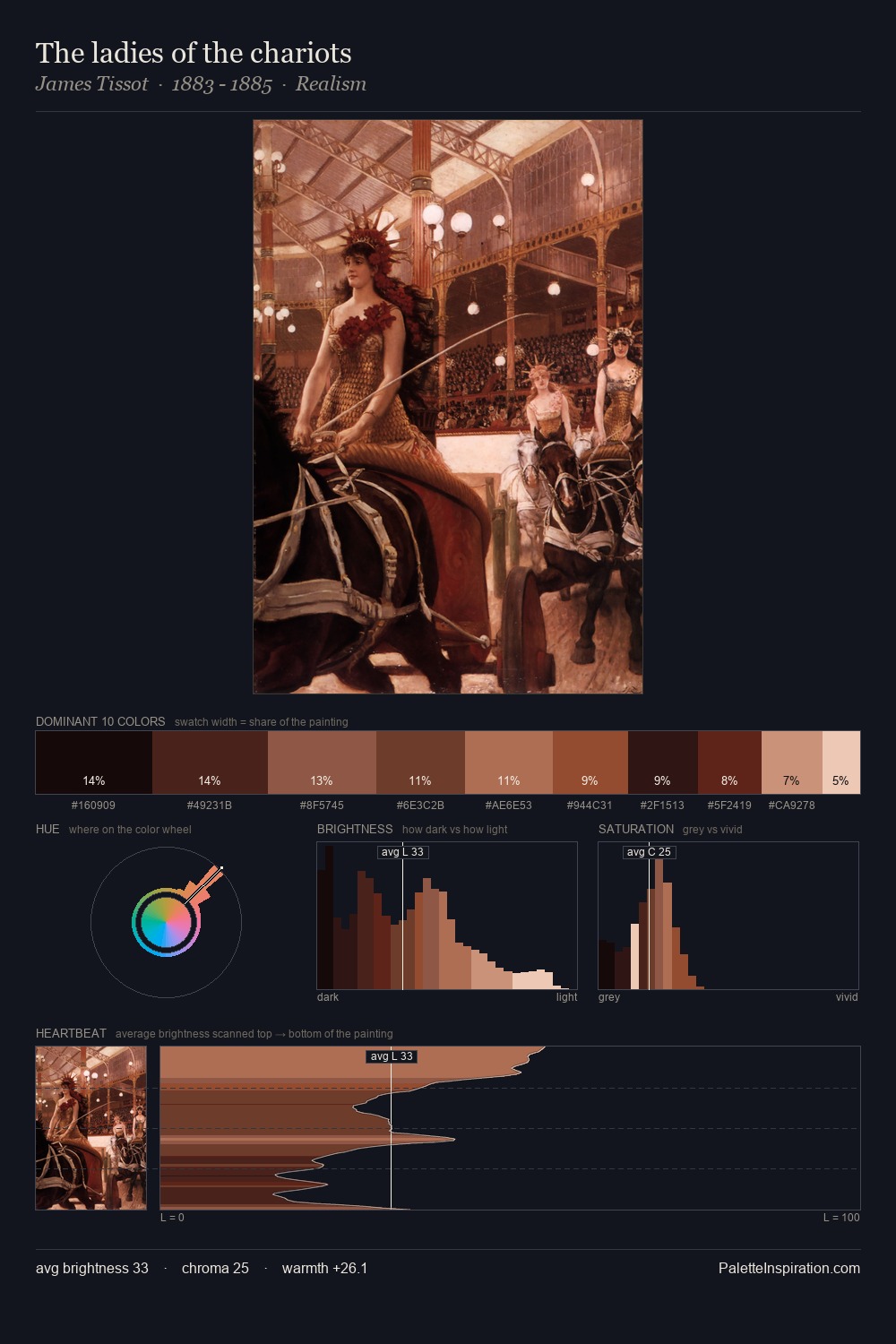This screenshot has height=1344, width=896.
Task: Open the main chariot painting image
Action: 448,407
